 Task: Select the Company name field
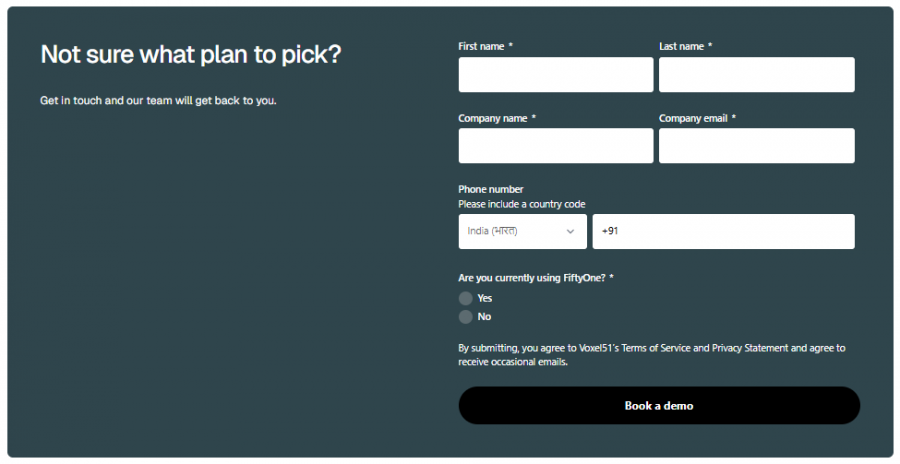tap(555, 146)
